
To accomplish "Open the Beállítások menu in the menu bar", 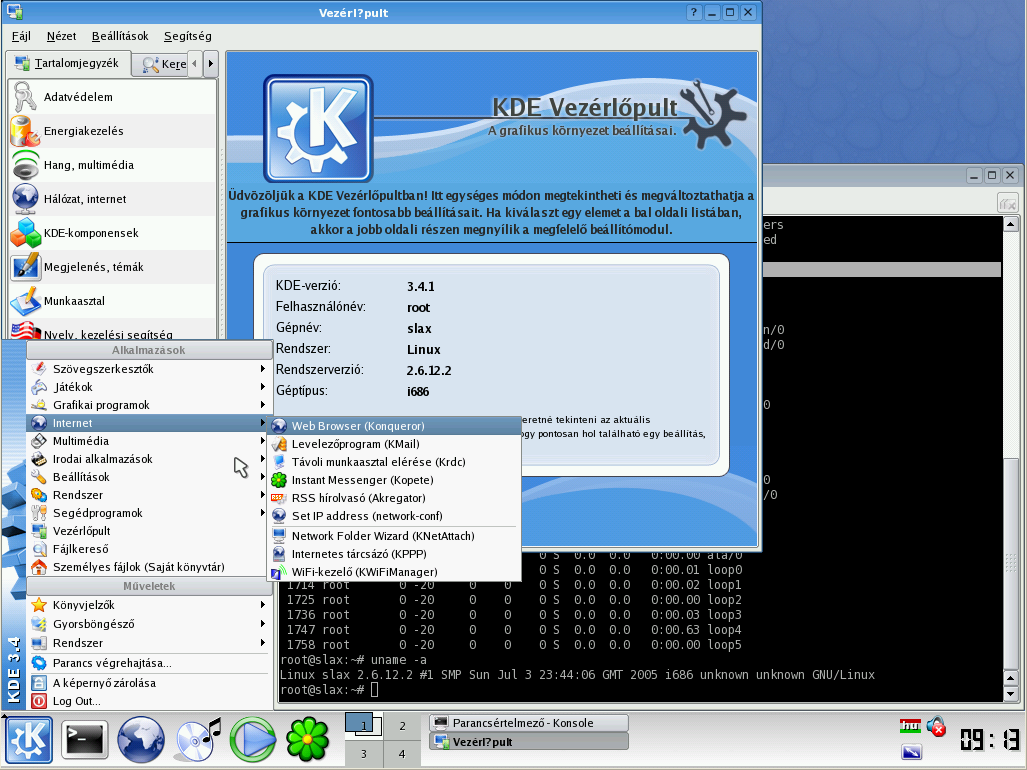I will click(119, 36).
